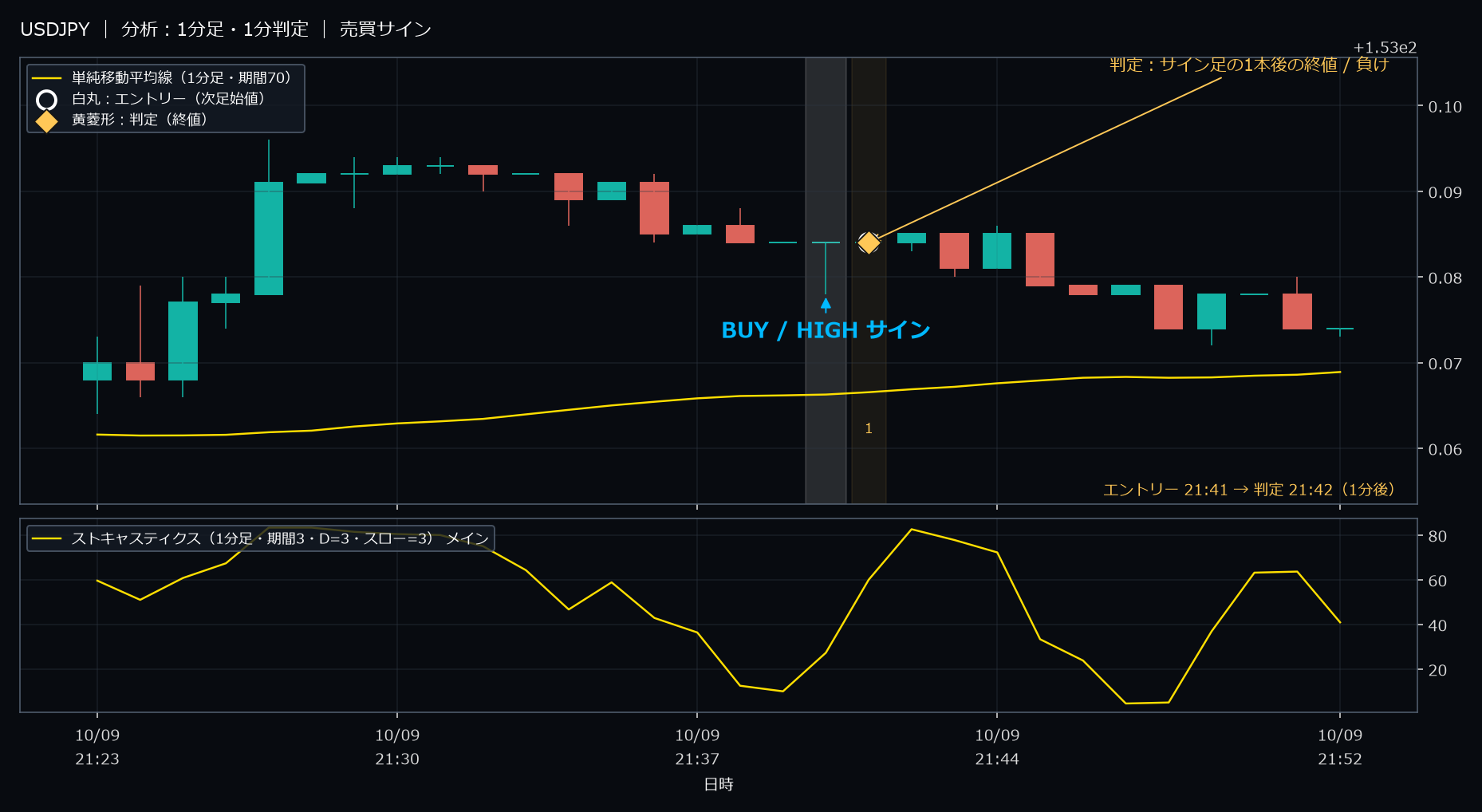
Task: Click the 'エントリー 21:41 → 判定 21:42（1分後）' text
Action: [1249, 490]
